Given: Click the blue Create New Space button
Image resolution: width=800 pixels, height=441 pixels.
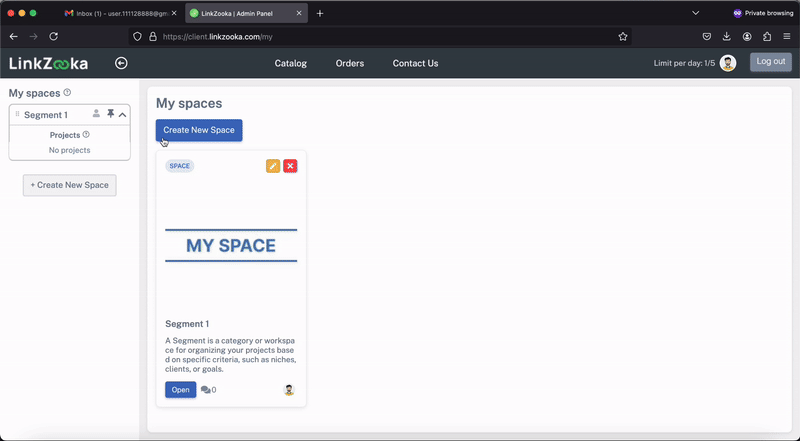Looking at the screenshot, I should coord(199,130).
